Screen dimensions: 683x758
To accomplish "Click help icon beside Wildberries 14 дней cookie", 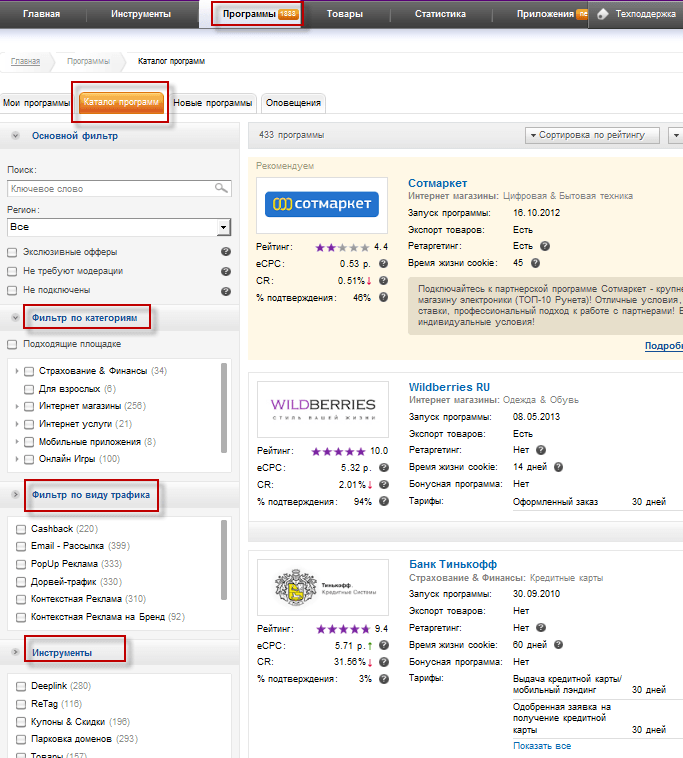I will click(558, 467).
